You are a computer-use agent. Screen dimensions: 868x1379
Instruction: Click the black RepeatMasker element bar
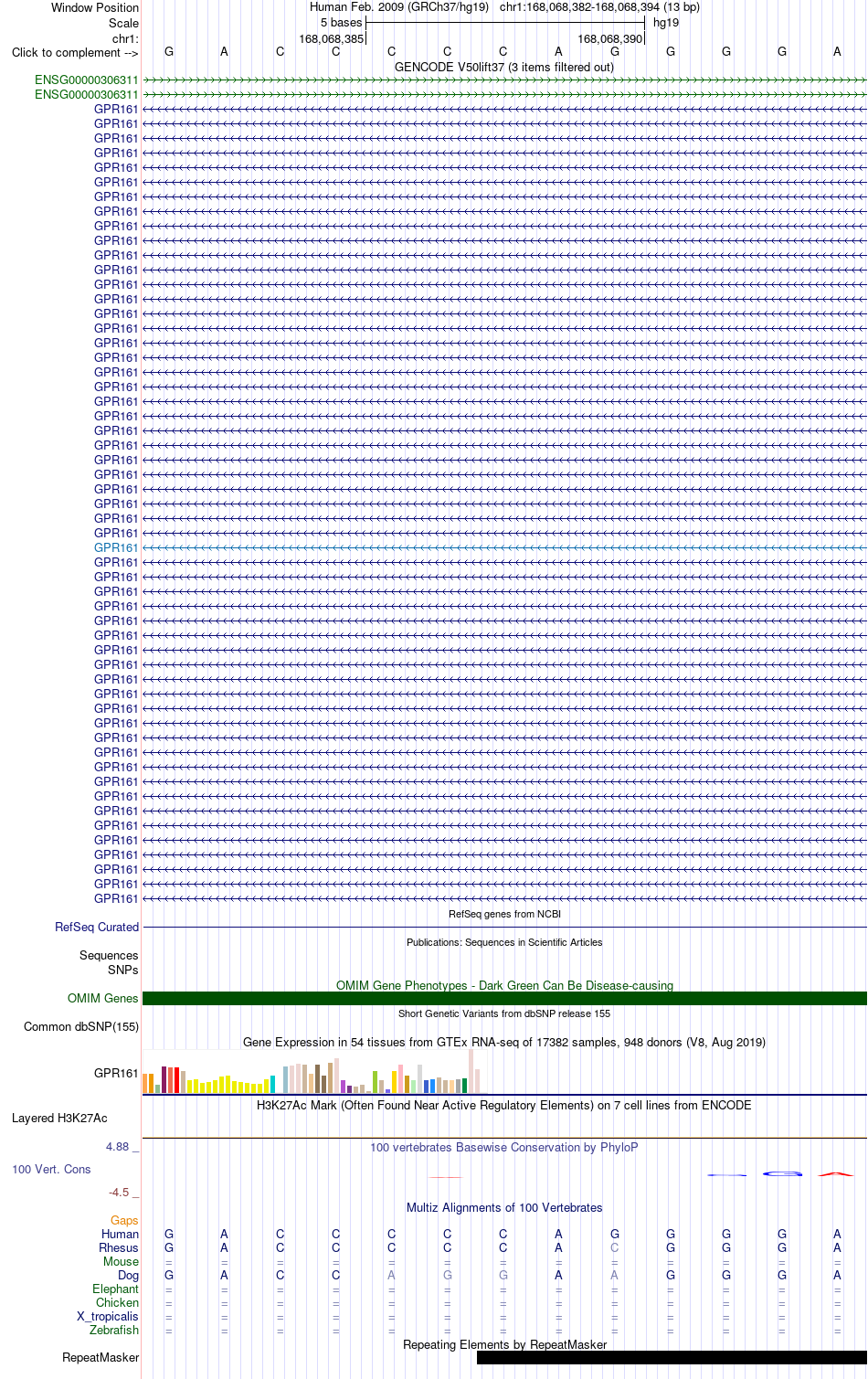click(672, 1357)
